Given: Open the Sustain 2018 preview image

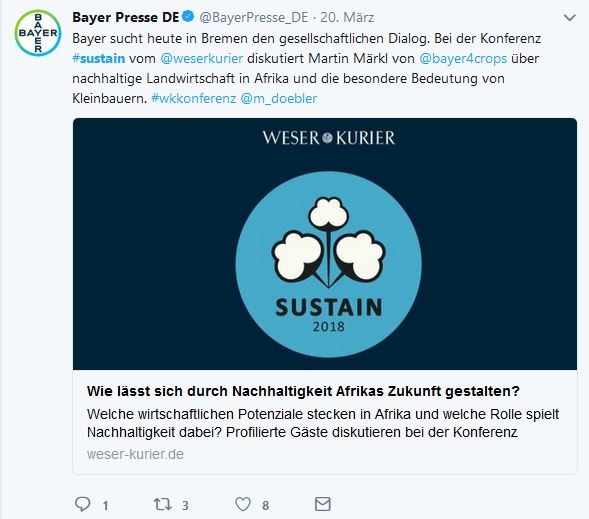Looking at the screenshot, I should 325,244.
